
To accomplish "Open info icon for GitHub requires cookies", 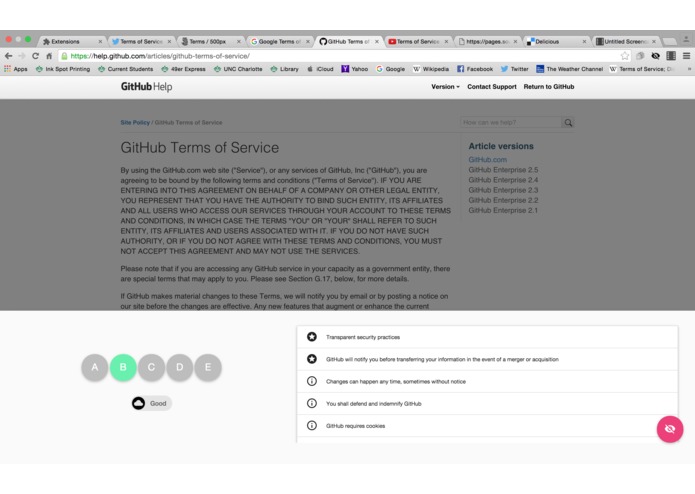I will click(312, 425).
